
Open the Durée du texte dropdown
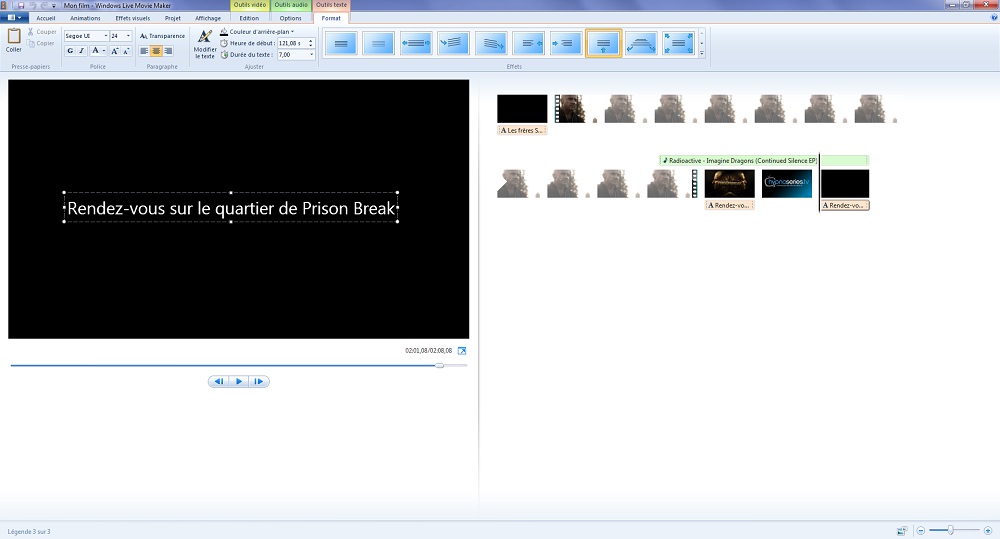(311, 55)
